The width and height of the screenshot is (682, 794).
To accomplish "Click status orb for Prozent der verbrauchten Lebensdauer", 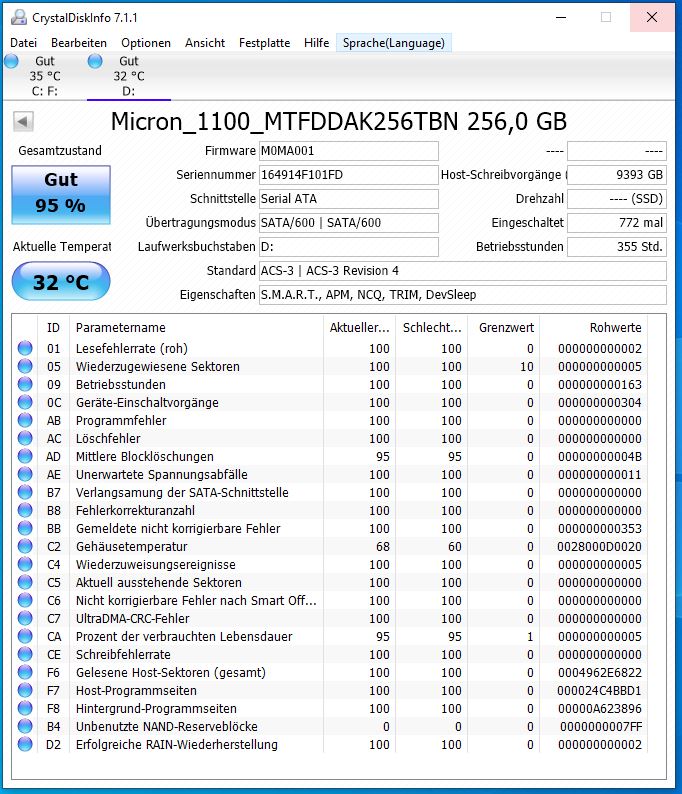I will click(25, 636).
